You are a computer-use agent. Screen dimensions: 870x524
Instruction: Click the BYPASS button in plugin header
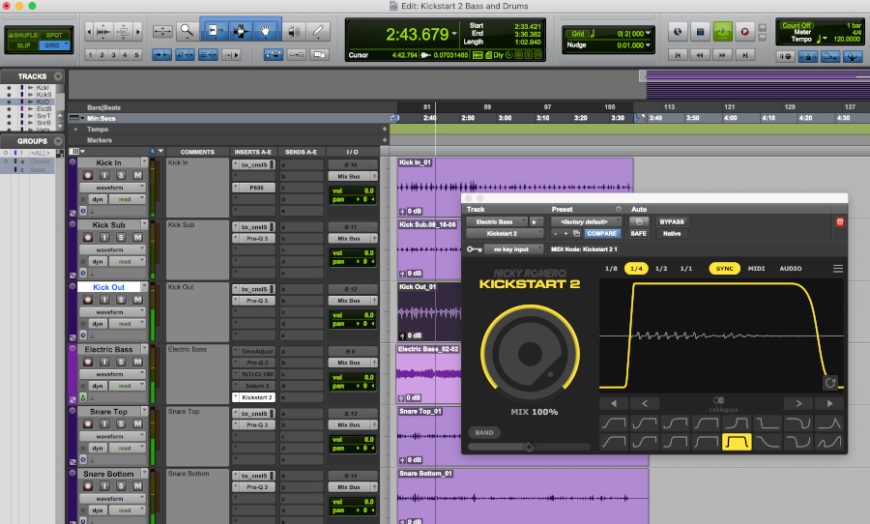pyautogui.click(x=672, y=221)
